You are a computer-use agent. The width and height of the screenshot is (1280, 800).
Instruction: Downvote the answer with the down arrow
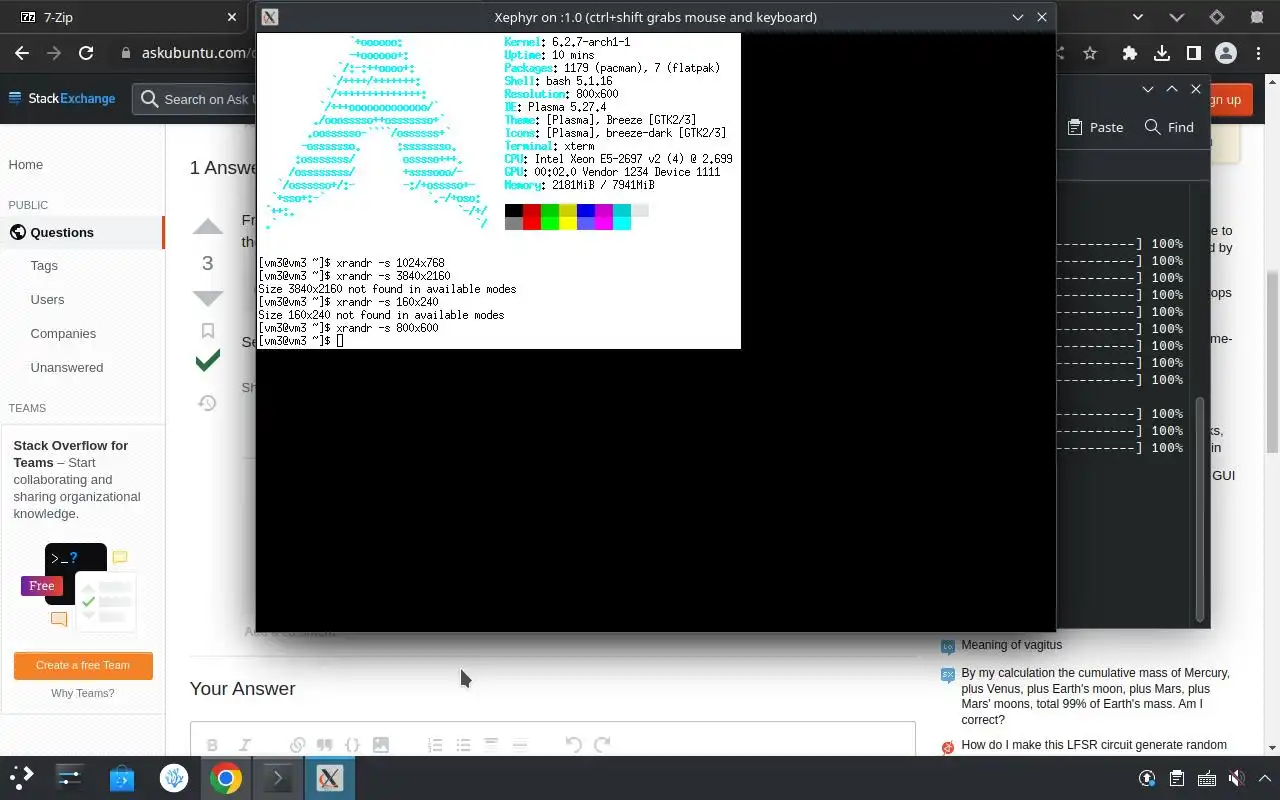point(208,298)
